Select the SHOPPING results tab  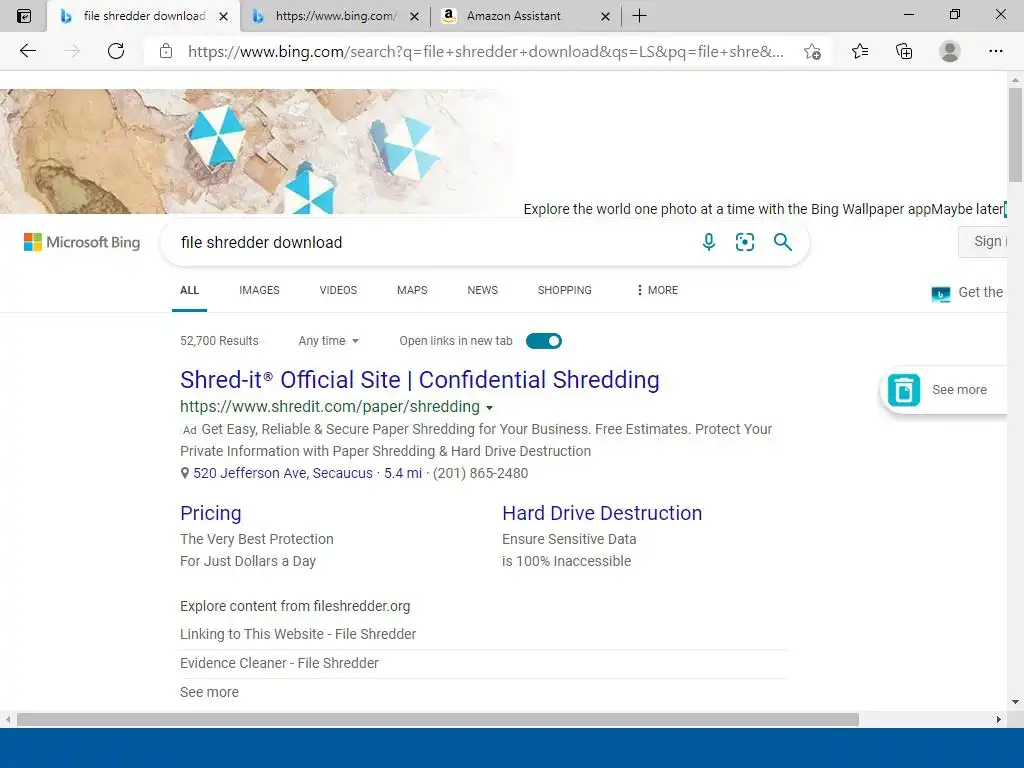point(565,290)
